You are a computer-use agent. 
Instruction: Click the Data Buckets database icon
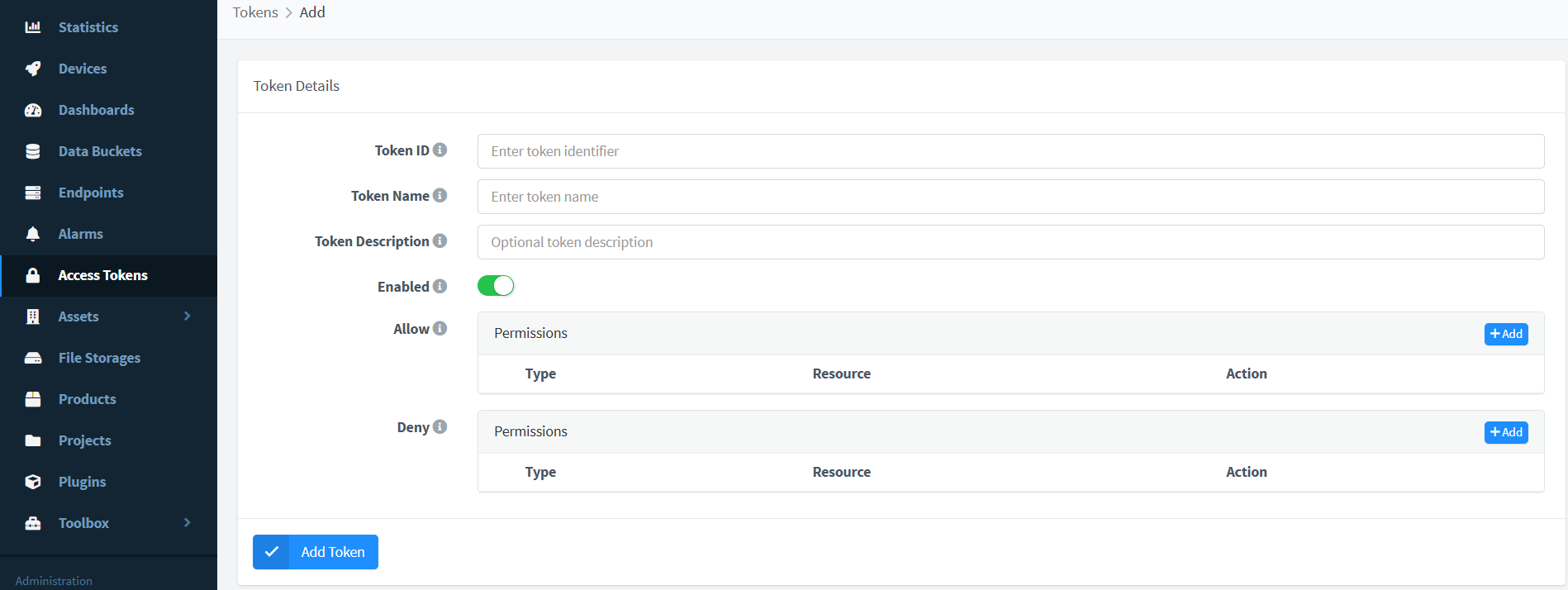(x=33, y=151)
